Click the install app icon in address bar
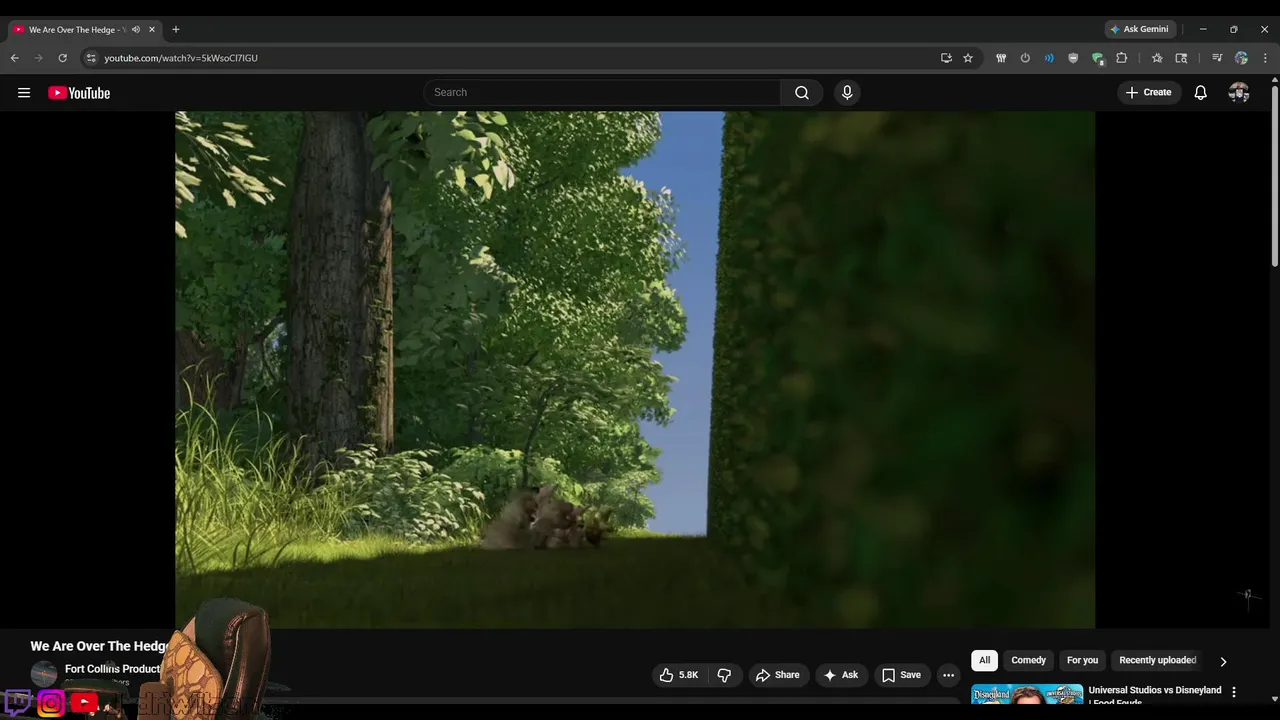1280x720 pixels. click(946, 58)
